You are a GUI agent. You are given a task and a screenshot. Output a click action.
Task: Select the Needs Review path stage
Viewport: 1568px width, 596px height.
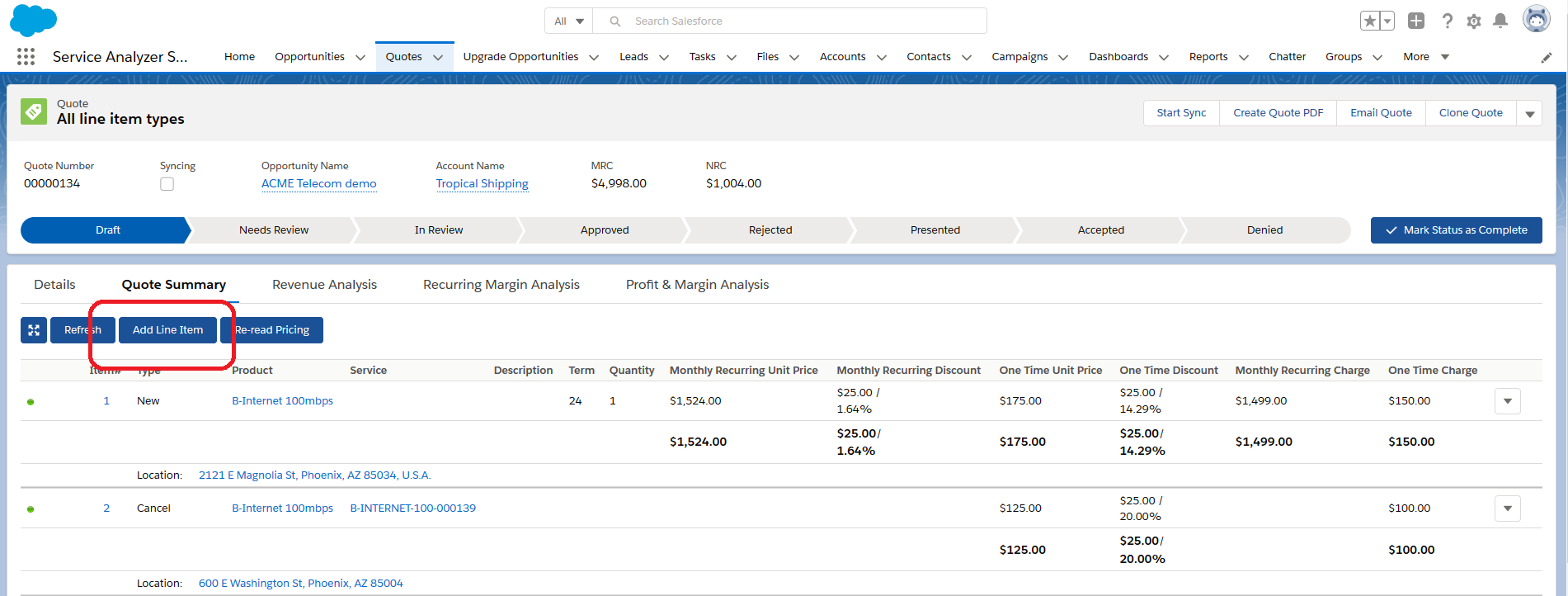click(274, 230)
